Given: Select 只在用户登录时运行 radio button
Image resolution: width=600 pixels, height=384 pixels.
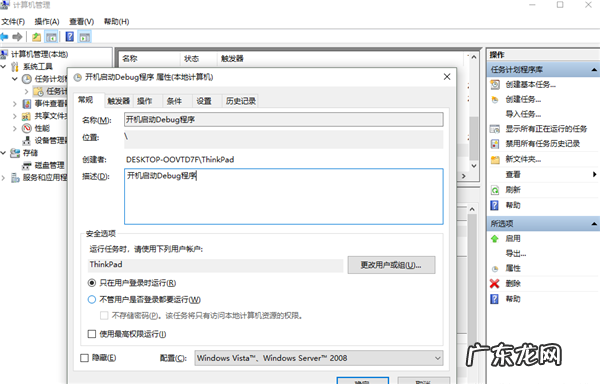Looking at the screenshot, I should [91, 283].
